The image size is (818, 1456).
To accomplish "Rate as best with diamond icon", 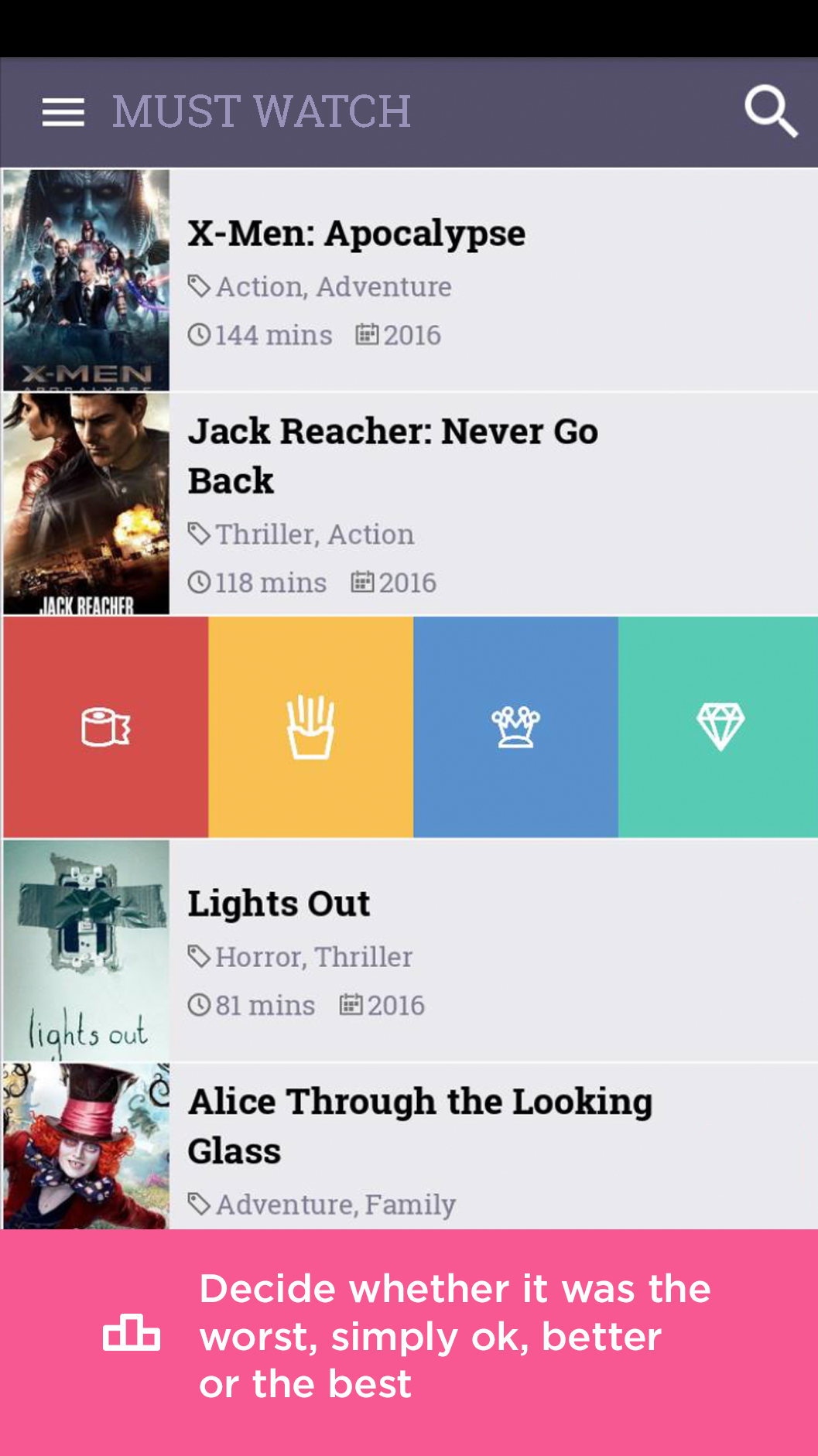I will 718,726.
